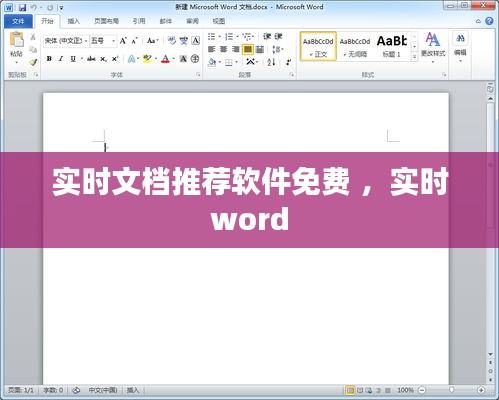Viewport: 499px width, 400px height.
Task: Click the Phonetic Guide 变 icon
Action: point(184,41)
